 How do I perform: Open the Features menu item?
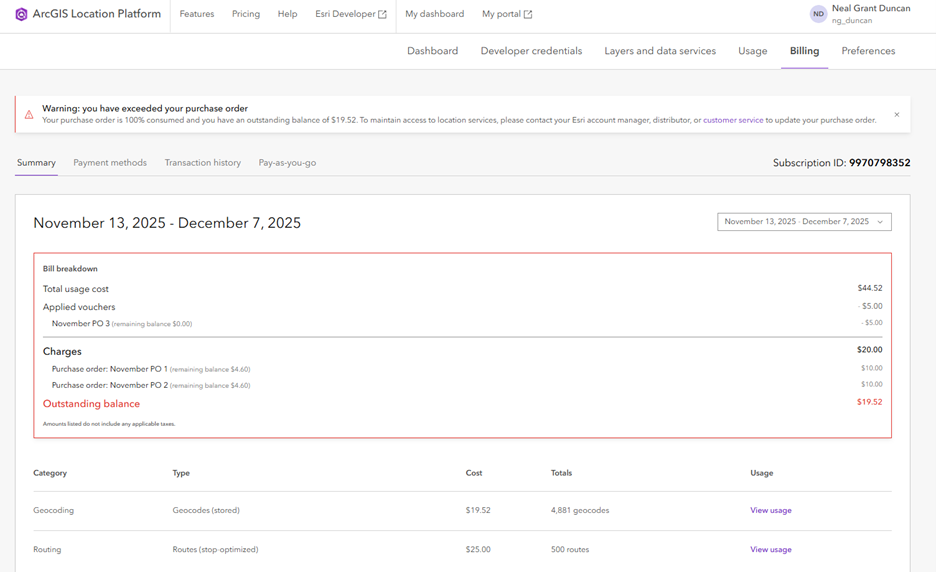pos(197,14)
